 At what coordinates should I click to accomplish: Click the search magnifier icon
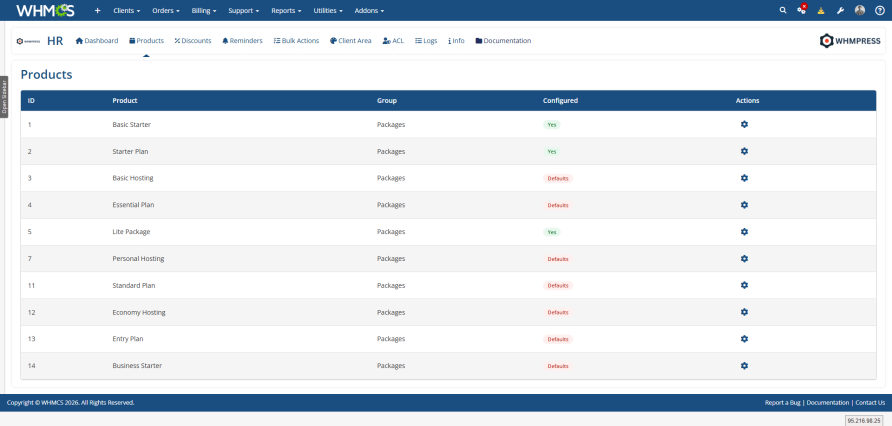(x=783, y=10)
